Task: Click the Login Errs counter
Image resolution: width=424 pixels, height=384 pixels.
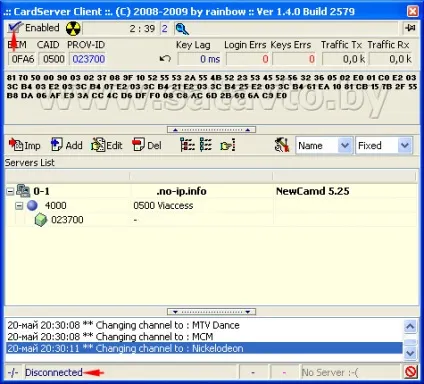Action: 248,59
